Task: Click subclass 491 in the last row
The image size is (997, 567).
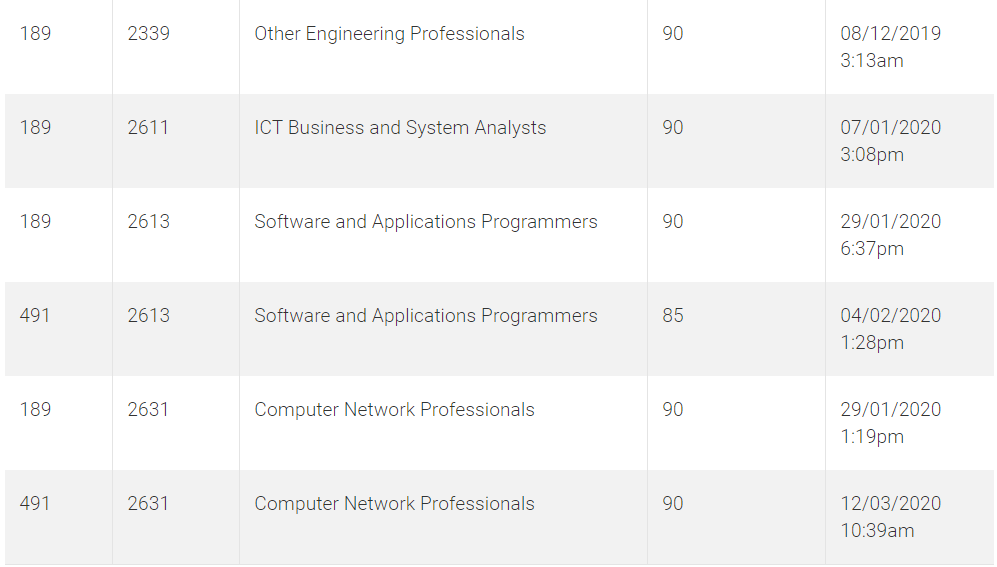Action: (35, 504)
